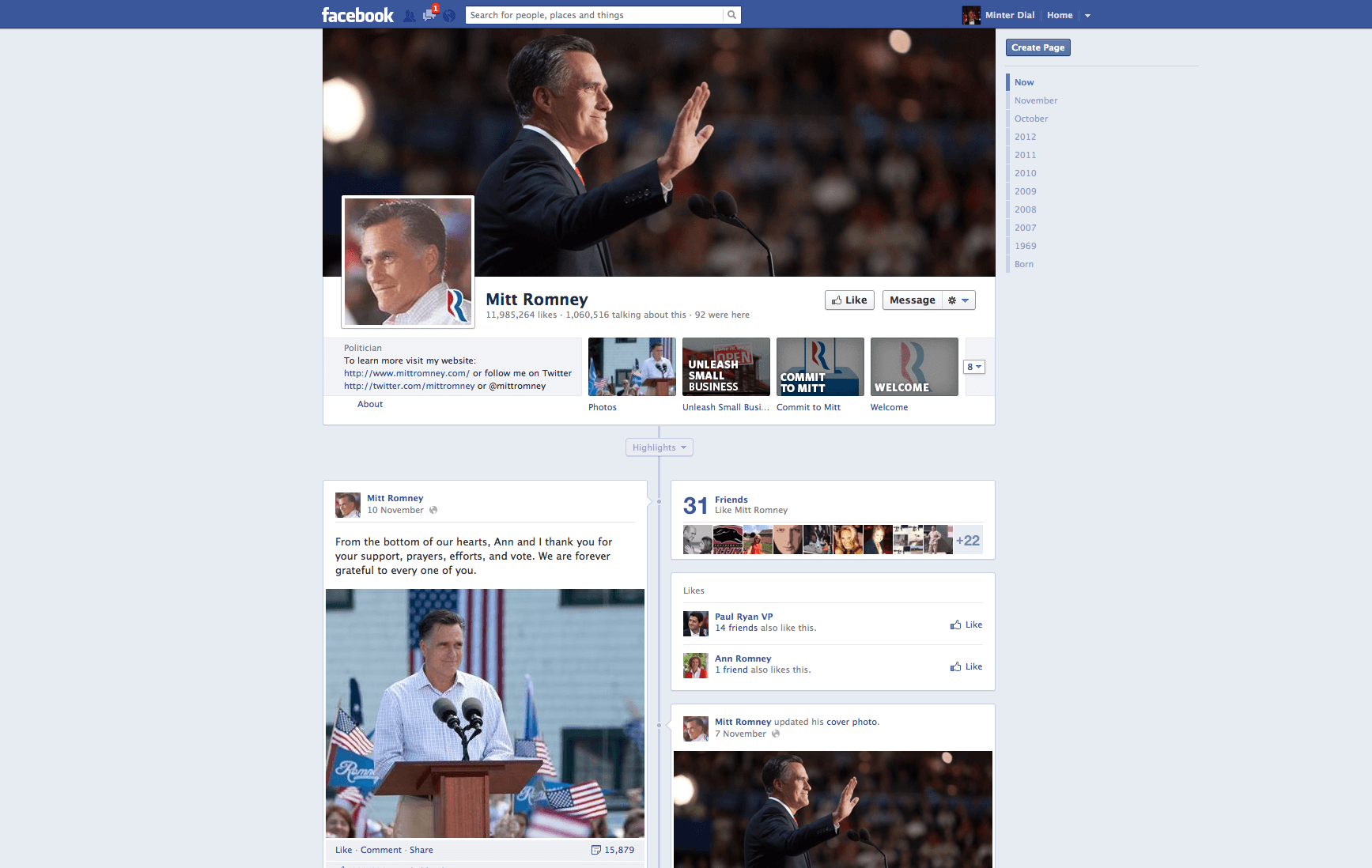Jump to 2007 in timeline navigation

(1025, 228)
